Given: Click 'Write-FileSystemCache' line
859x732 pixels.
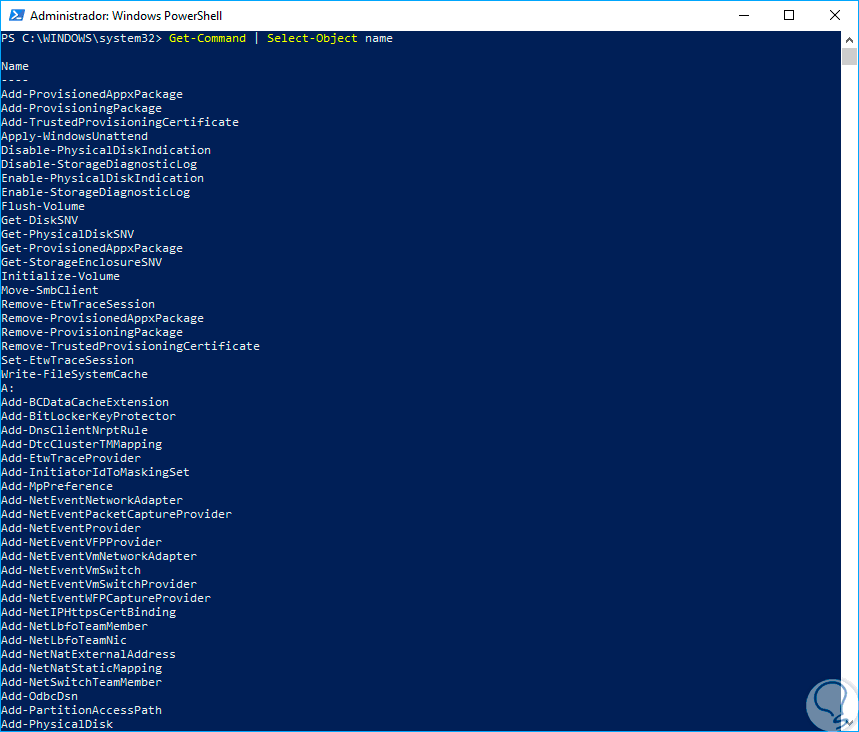Looking at the screenshot, I should pos(75,374).
